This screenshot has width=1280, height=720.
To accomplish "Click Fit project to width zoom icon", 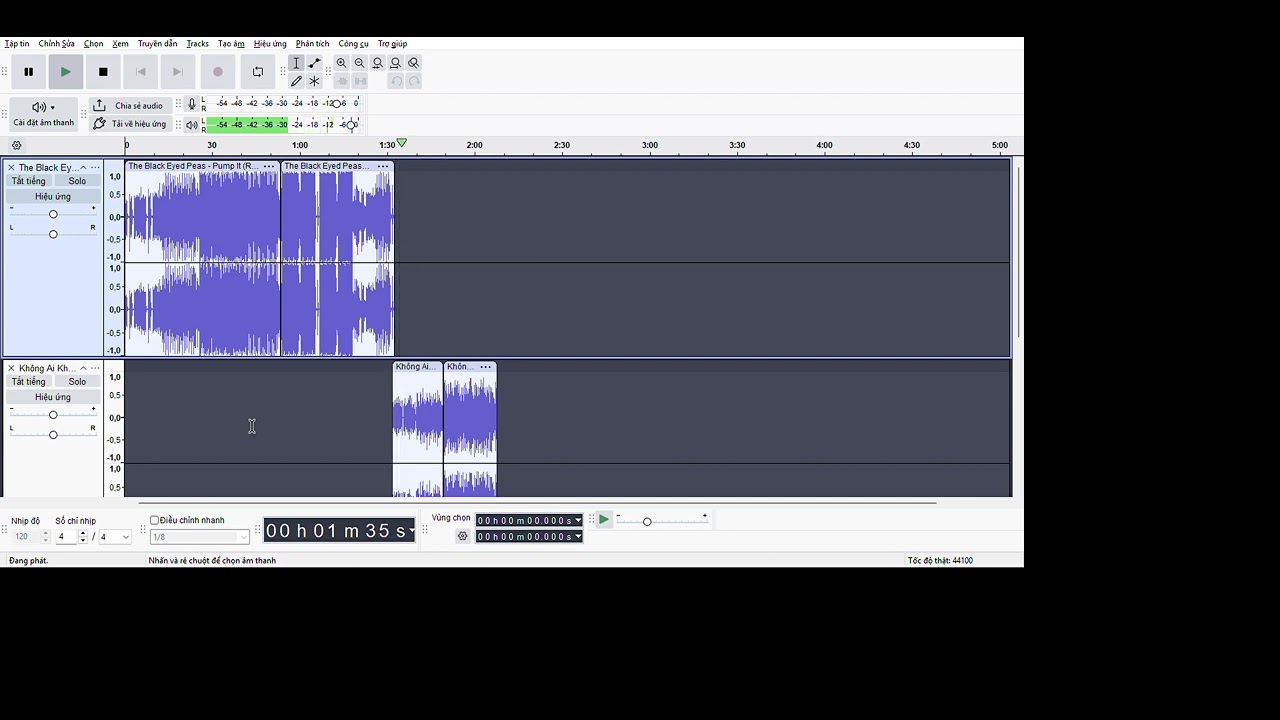I will click(396, 63).
